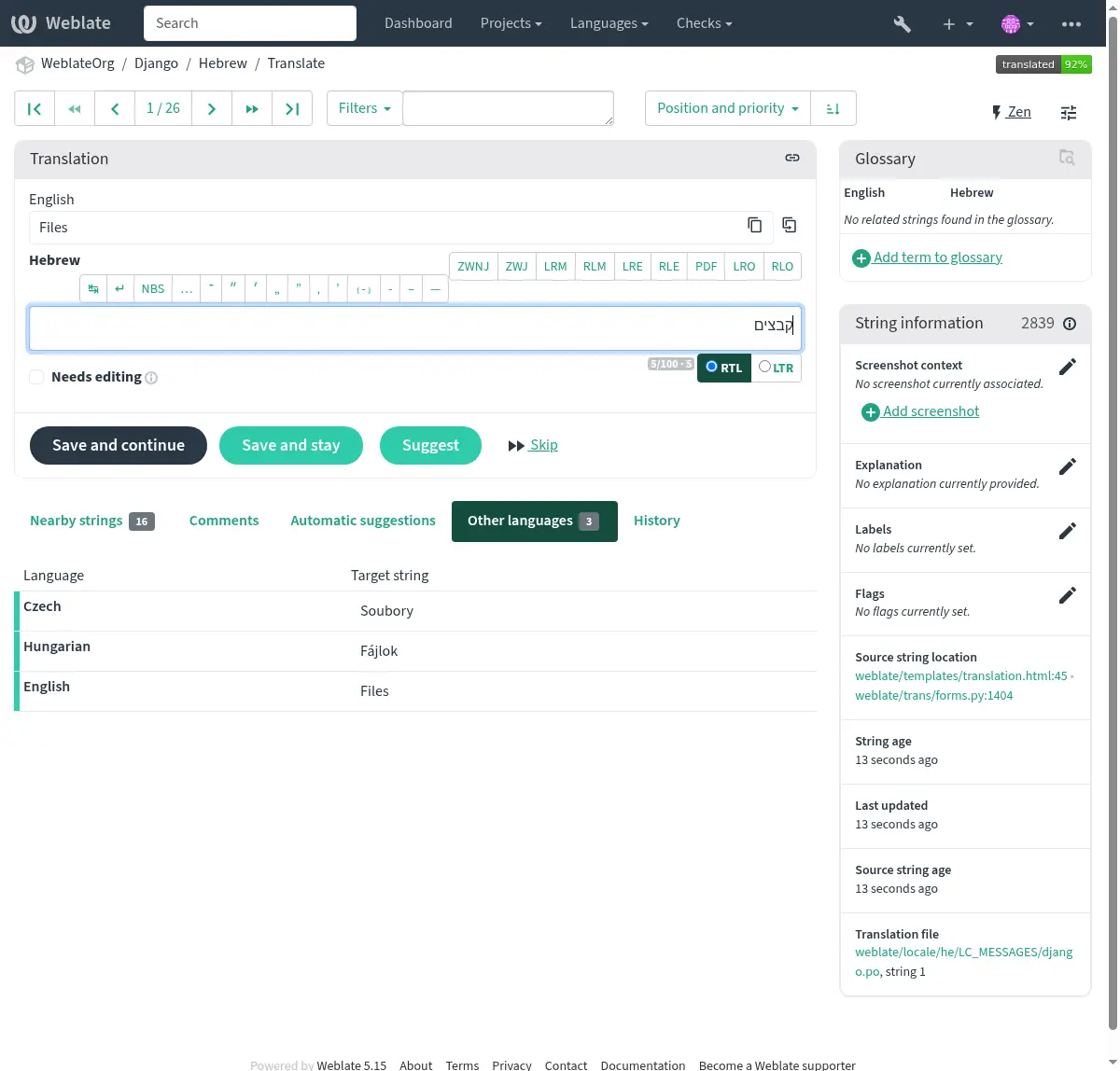Expand the Projects menu
1120x1071 pixels.
tap(511, 23)
